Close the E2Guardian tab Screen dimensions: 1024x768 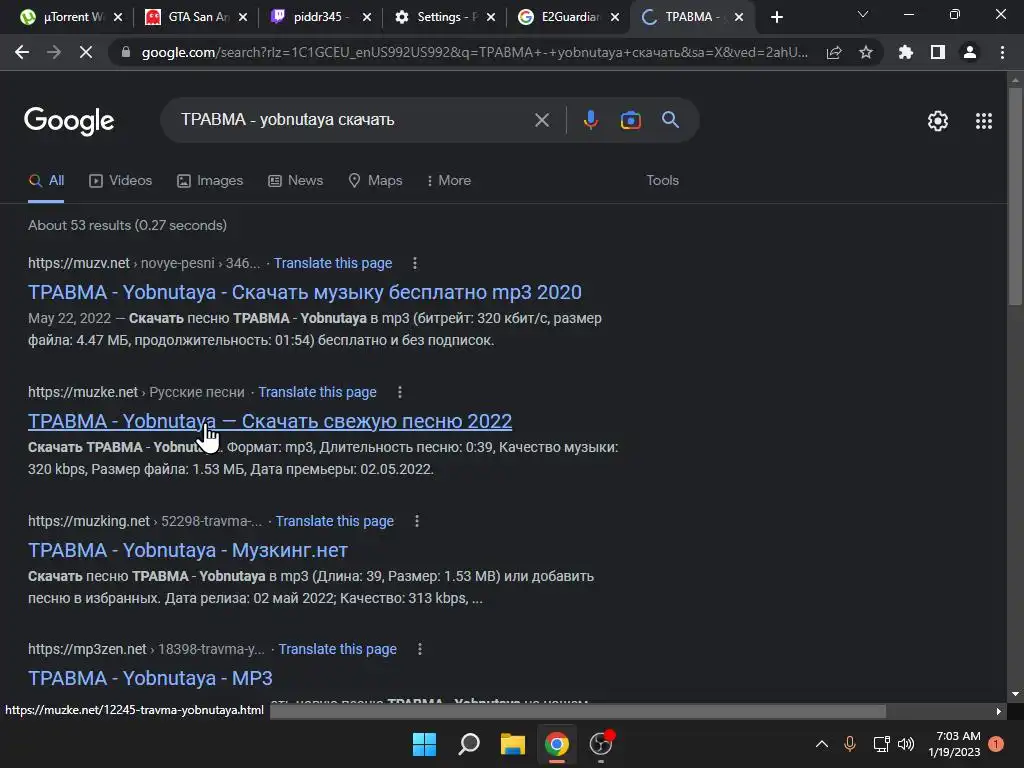(x=615, y=17)
